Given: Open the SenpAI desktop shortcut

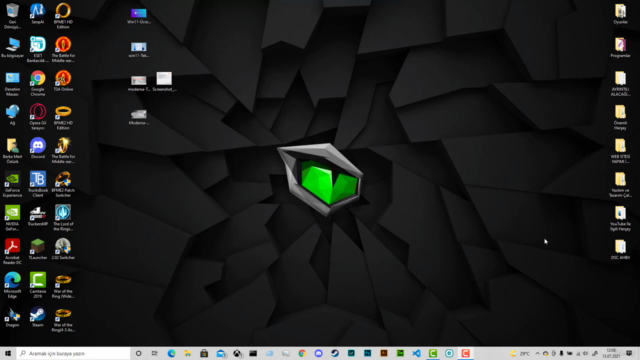Looking at the screenshot, I should coord(38,14).
